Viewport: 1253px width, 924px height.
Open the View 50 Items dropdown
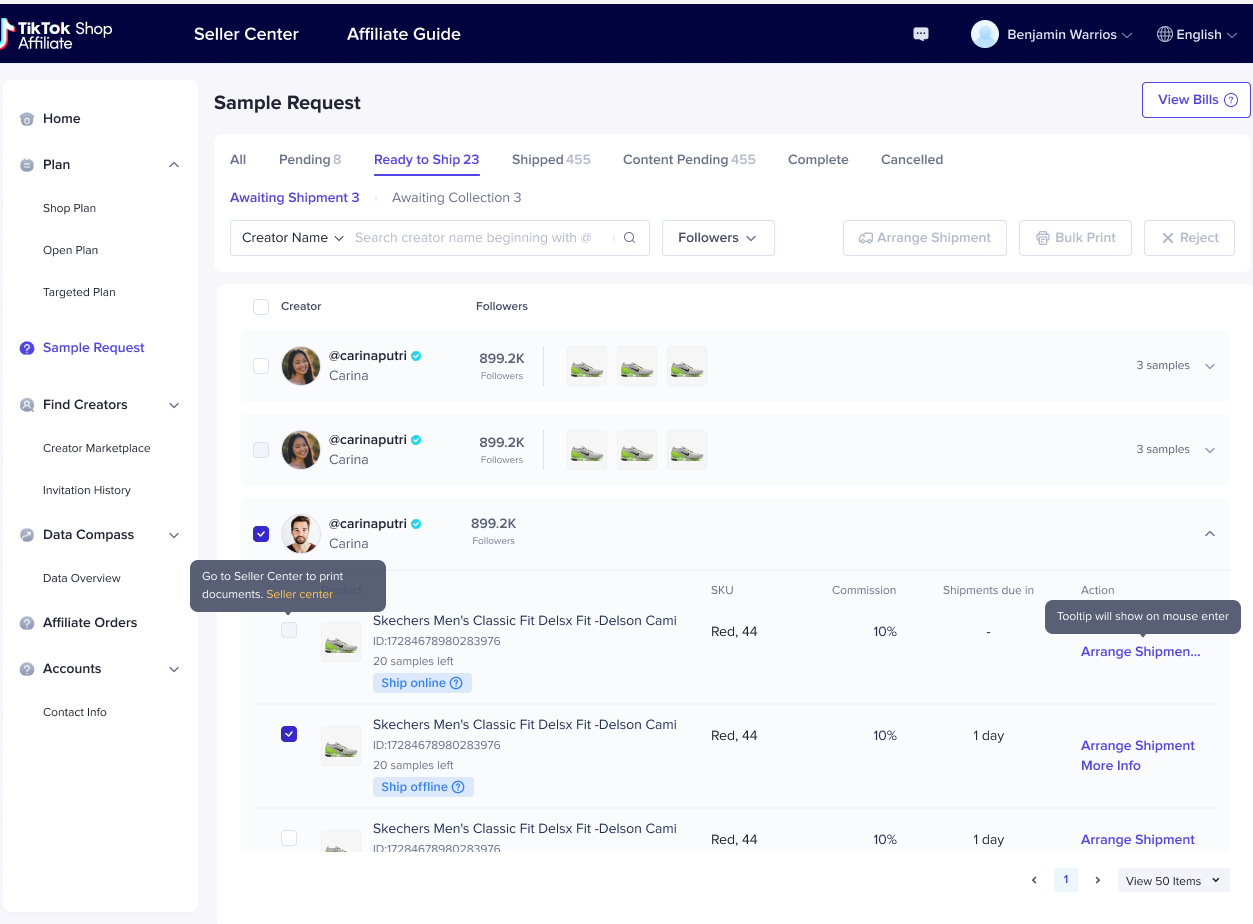tap(1172, 880)
